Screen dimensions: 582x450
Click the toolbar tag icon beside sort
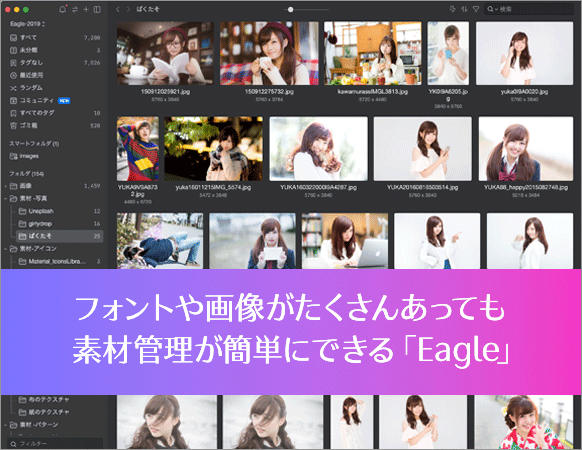453,9
